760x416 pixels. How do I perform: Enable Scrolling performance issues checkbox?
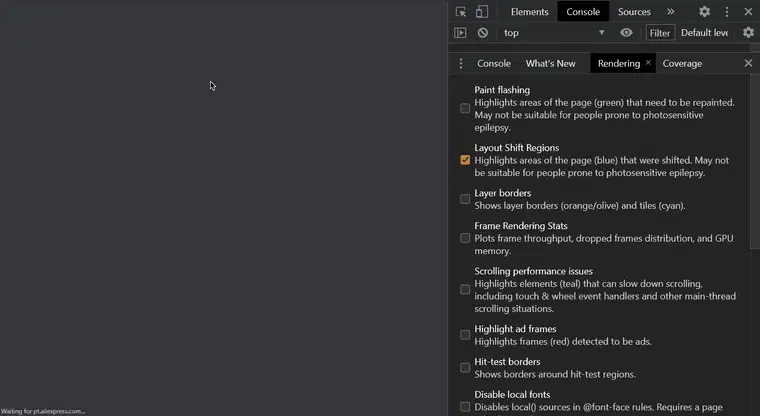click(x=465, y=289)
